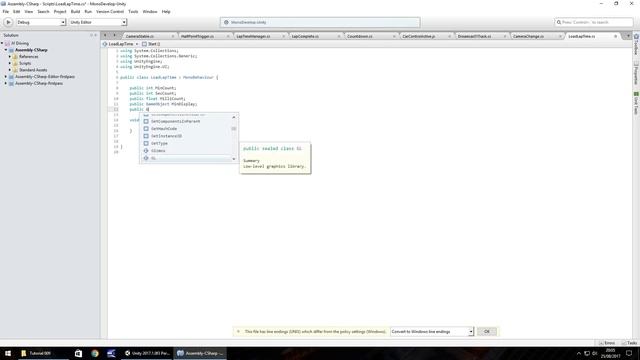The image size is (640, 360).
Task: Click autocomplete list scroll-down arrow
Action: [x=234, y=159]
